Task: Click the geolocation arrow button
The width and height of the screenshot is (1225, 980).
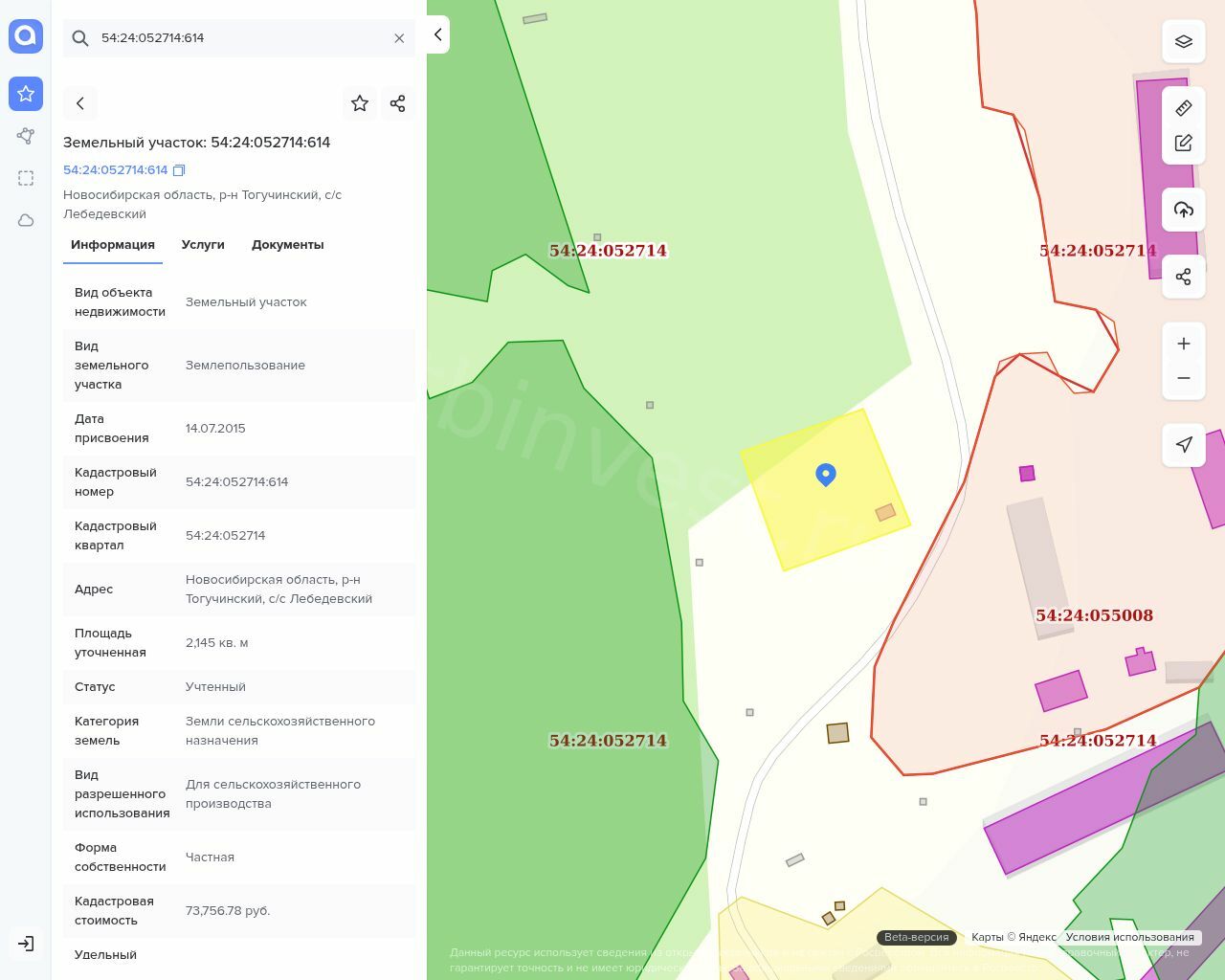Action: click(1183, 445)
